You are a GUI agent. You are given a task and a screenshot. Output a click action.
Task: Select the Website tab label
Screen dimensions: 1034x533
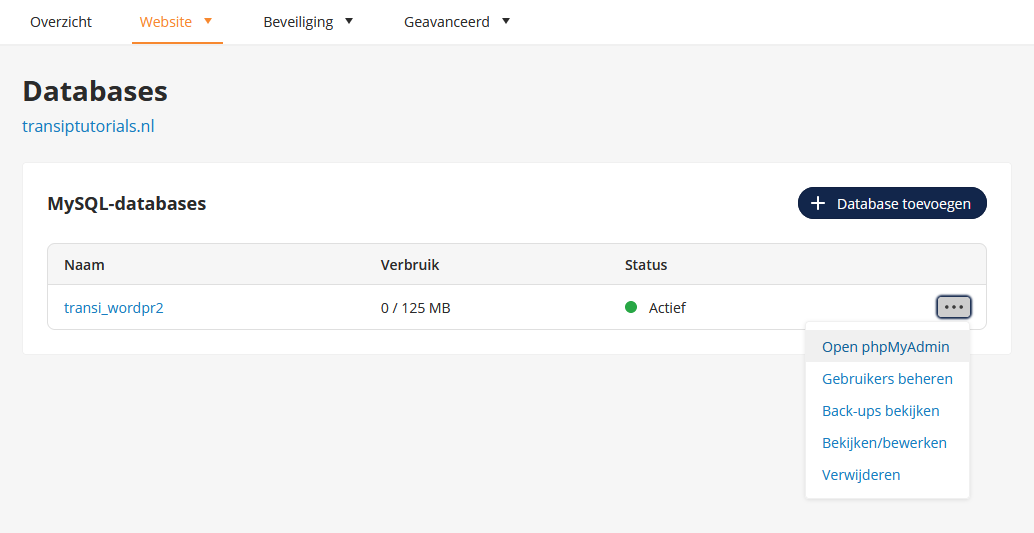click(x=166, y=22)
